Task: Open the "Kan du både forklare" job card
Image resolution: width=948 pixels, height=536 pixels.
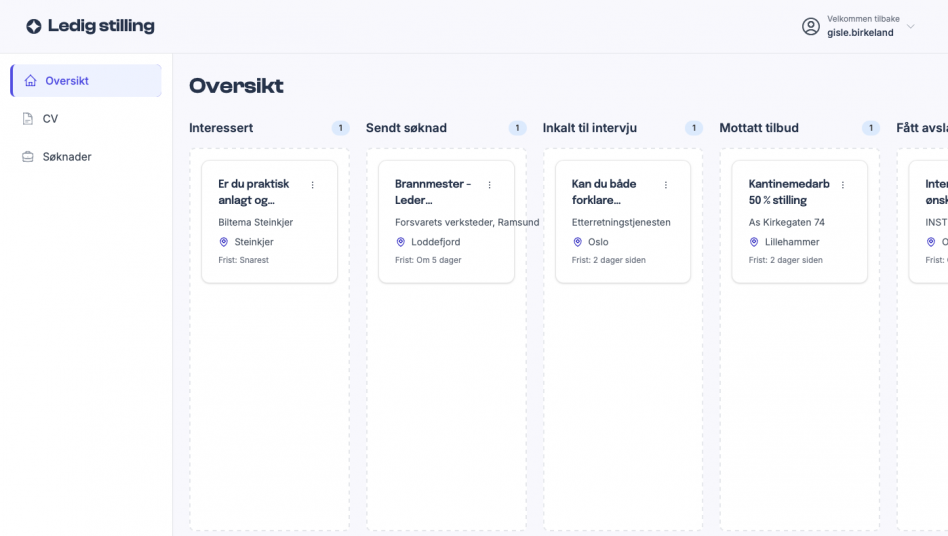Action: point(603,192)
